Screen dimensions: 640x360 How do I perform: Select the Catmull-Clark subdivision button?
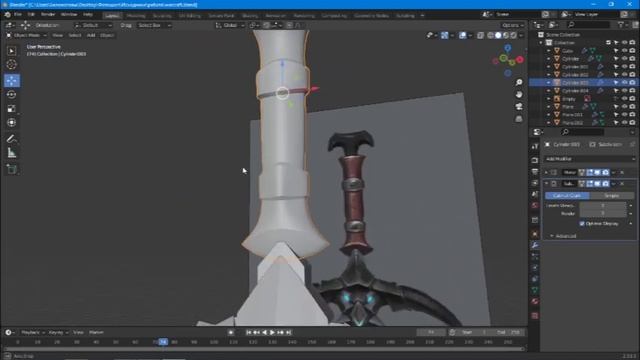567,196
